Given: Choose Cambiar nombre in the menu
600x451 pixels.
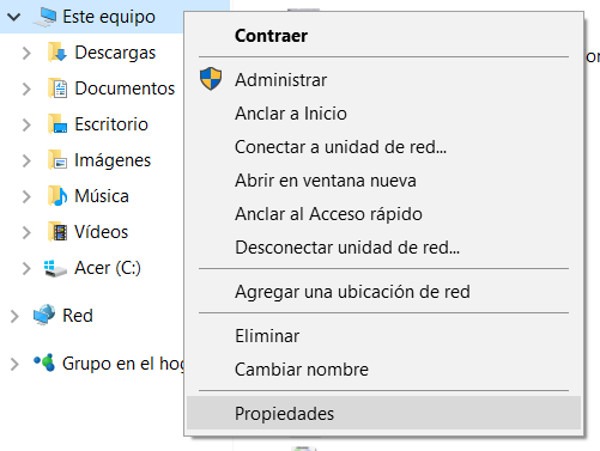Looking at the screenshot, I should [x=301, y=369].
